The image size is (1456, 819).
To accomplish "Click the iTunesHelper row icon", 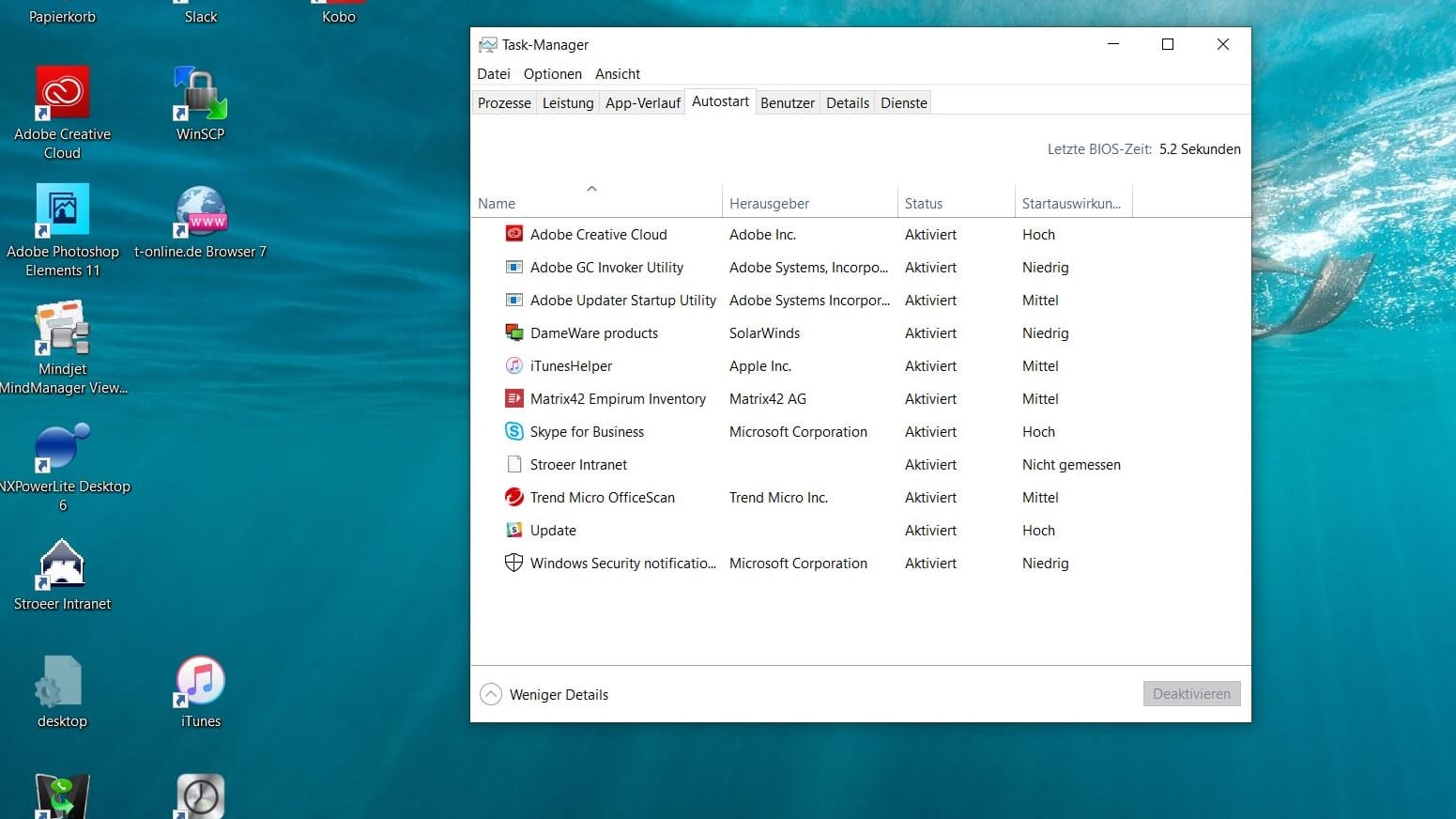I will point(513,365).
